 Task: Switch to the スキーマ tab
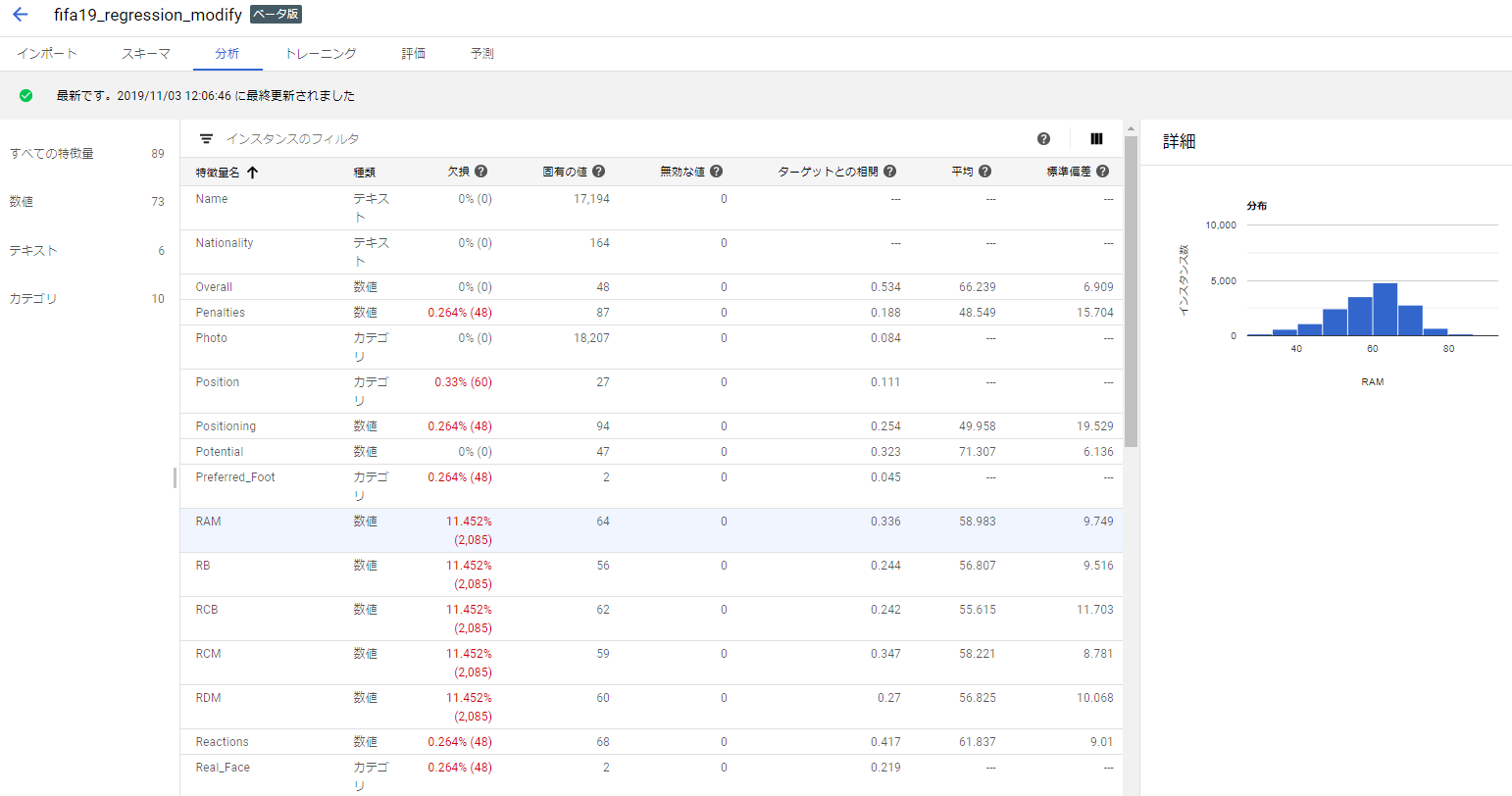tap(146, 54)
